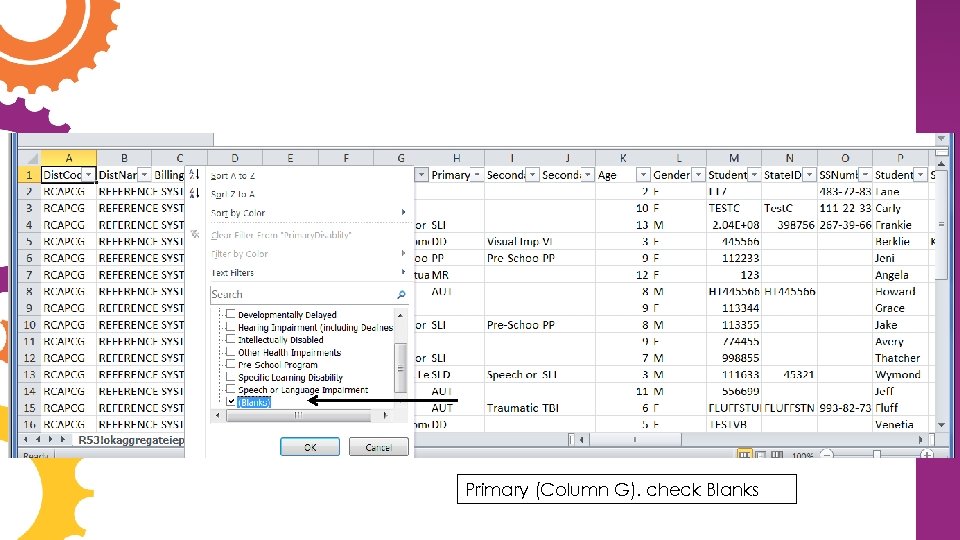Image resolution: width=960 pixels, height=540 pixels.
Task: Expand the Text Filters submenu arrow
Action: point(403,272)
